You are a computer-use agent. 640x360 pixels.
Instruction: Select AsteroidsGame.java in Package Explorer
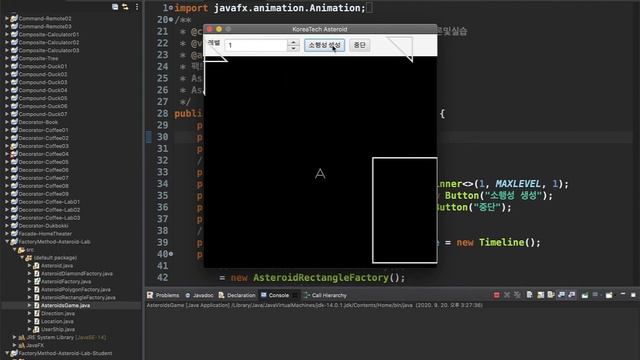point(65,306)
